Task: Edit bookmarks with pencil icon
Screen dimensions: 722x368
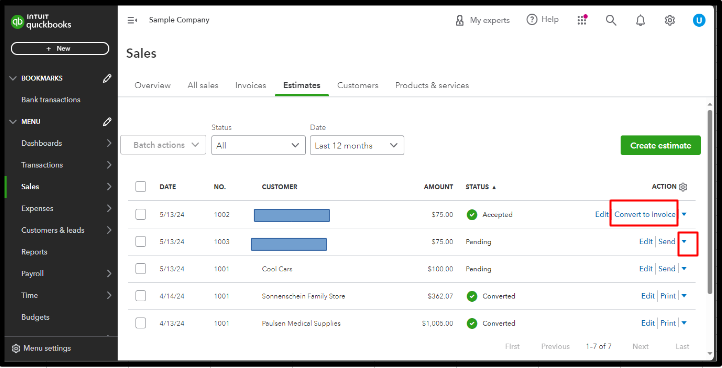Action: click(107, 78)
